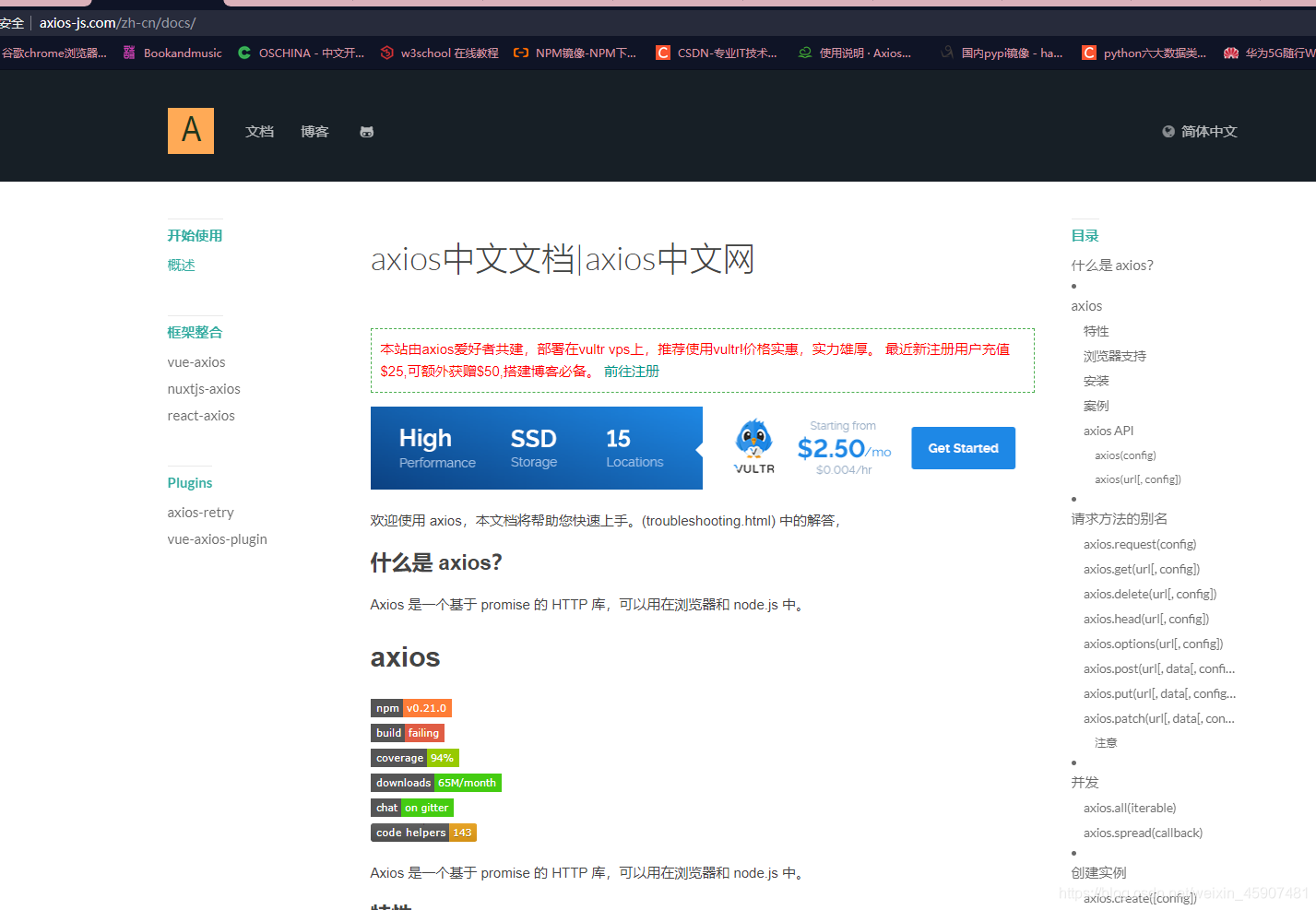Click 什么是 axios? in the table of contents

(1112, 265)
